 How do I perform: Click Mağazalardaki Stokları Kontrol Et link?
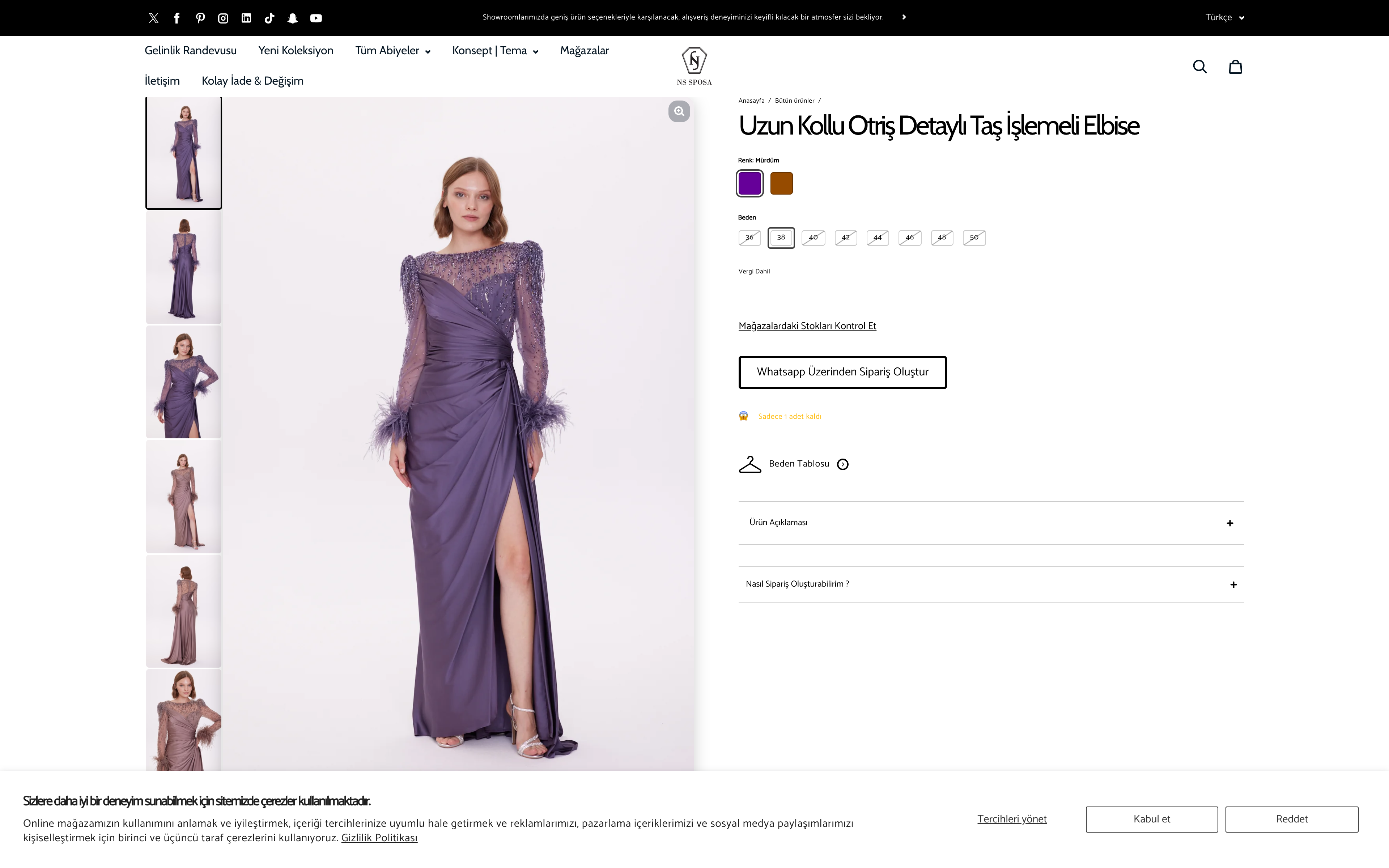[807, 326]
